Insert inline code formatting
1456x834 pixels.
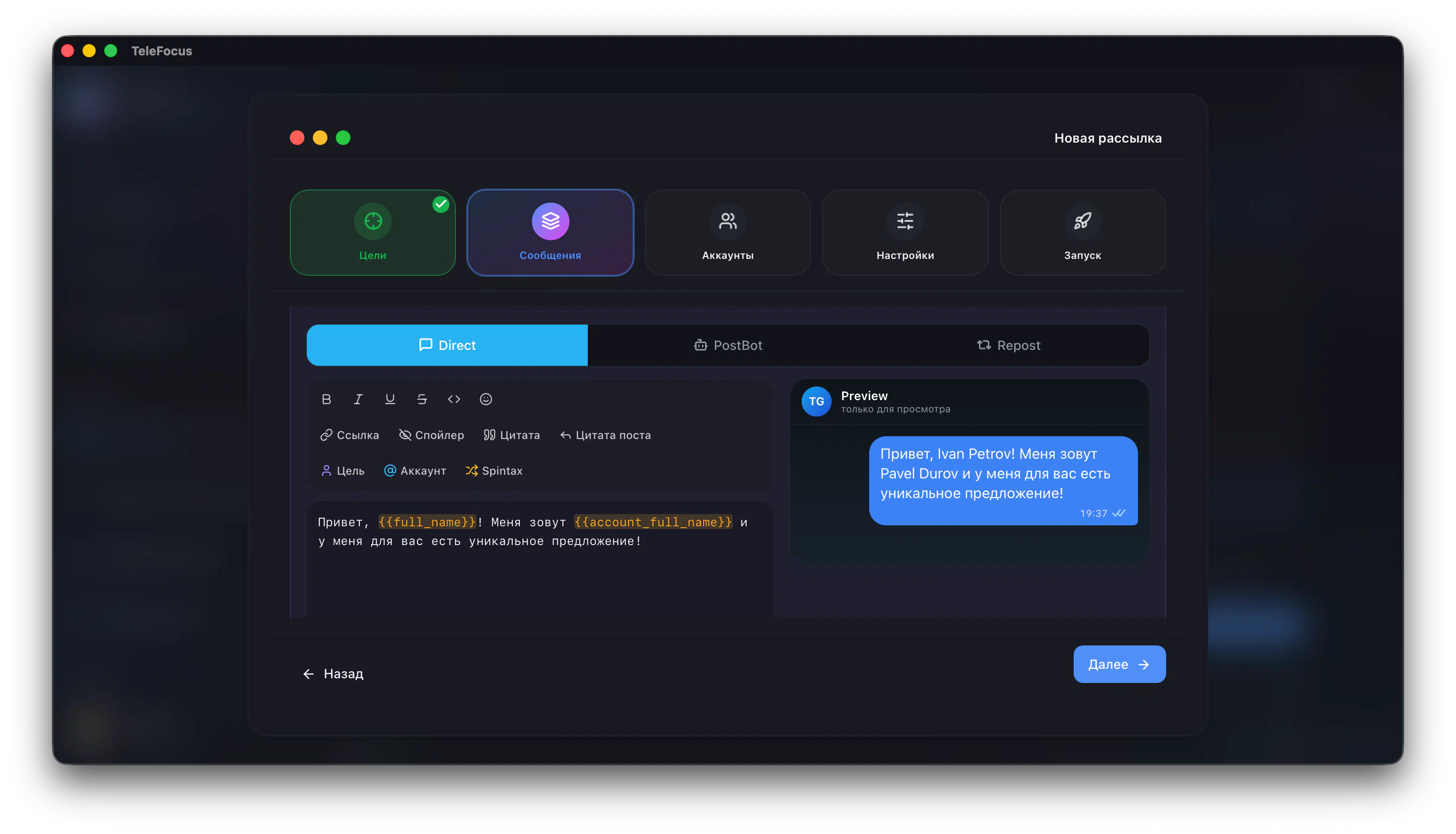tap(454, 399)
